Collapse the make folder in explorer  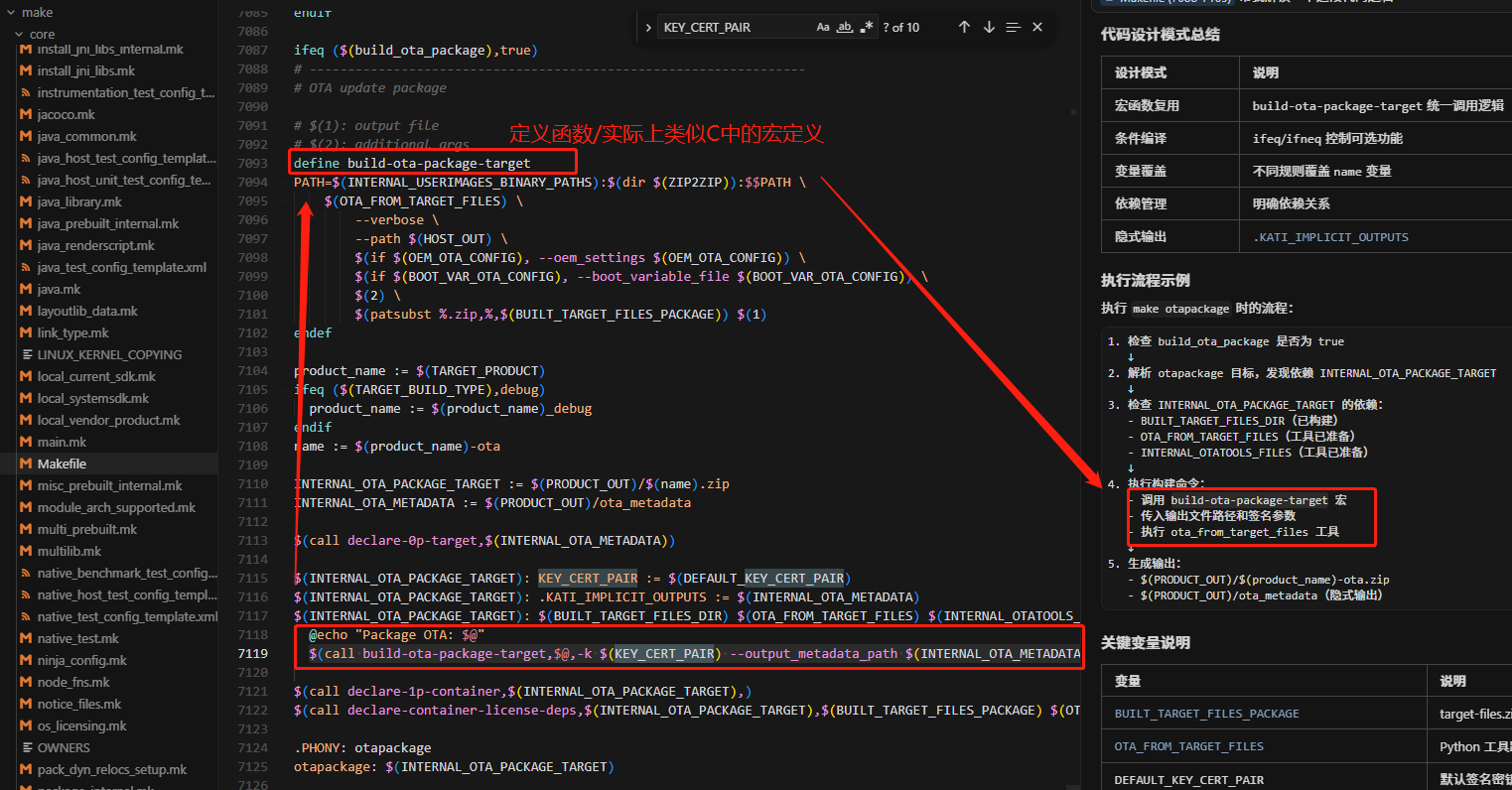coord(9,12)
